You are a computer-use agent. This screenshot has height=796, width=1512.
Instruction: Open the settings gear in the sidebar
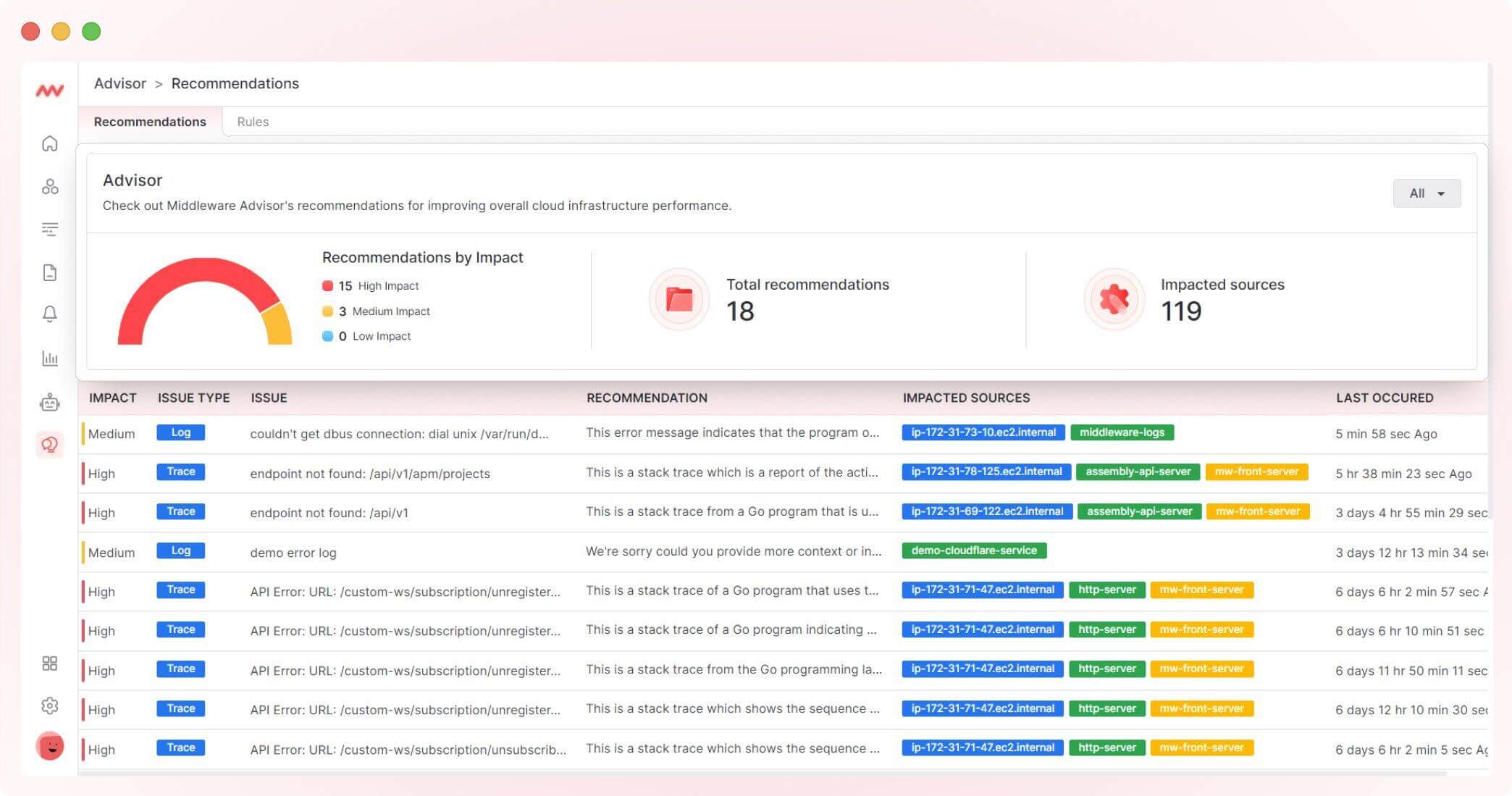pos(49,705)
